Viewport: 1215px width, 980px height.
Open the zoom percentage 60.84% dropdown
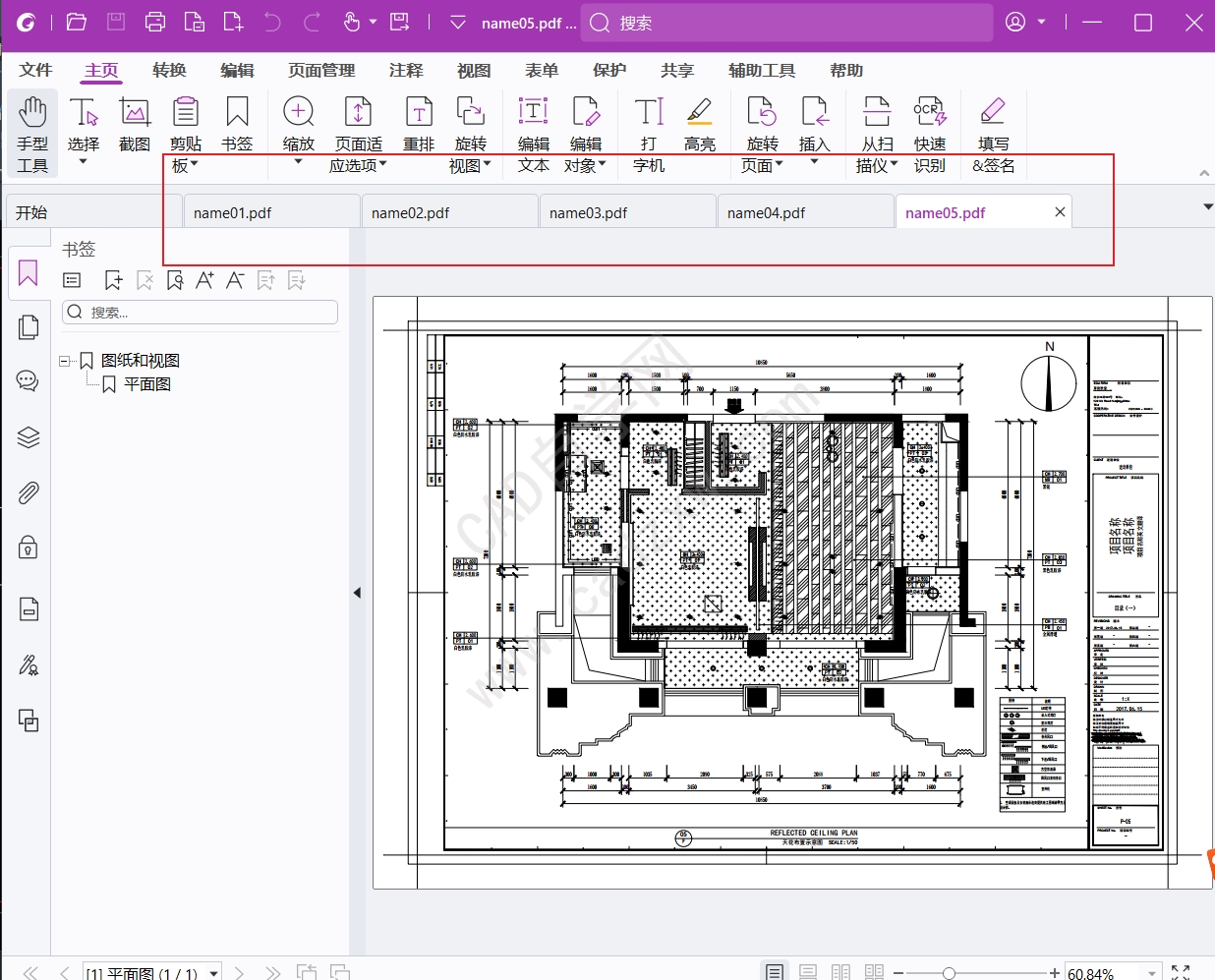(x=1152, y=973)
